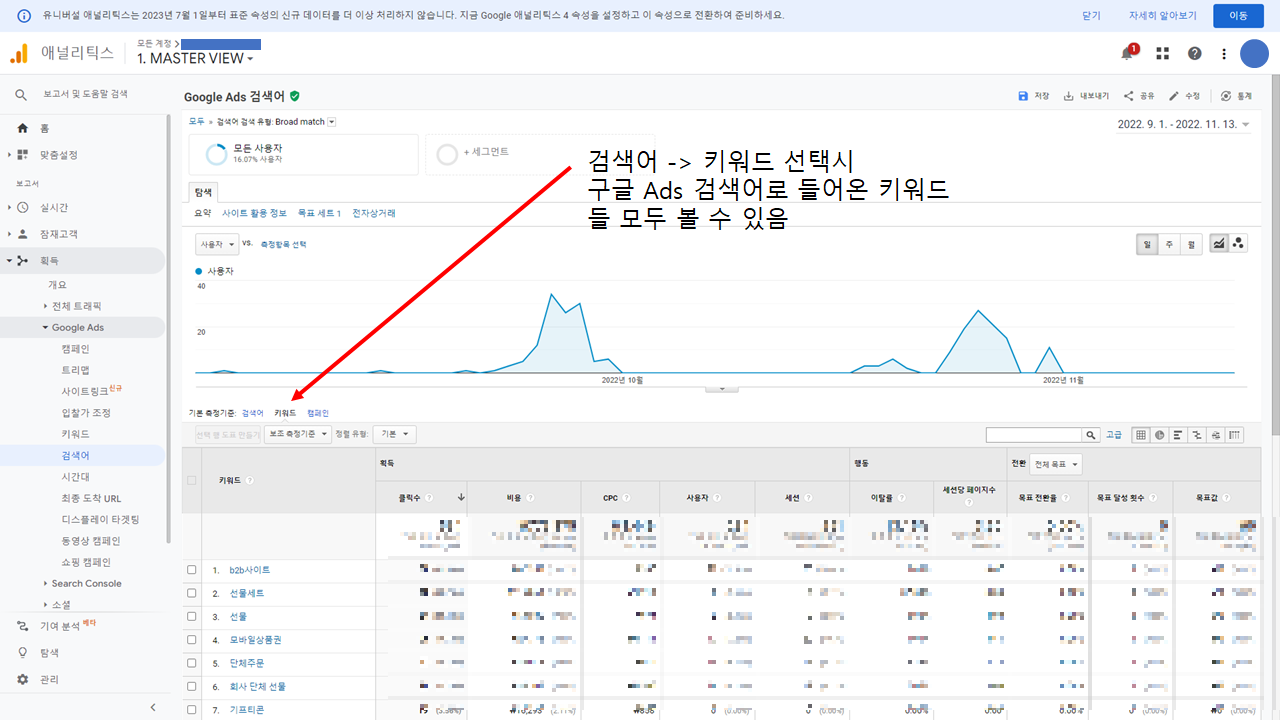Open 통계 insights panel

1236,96
